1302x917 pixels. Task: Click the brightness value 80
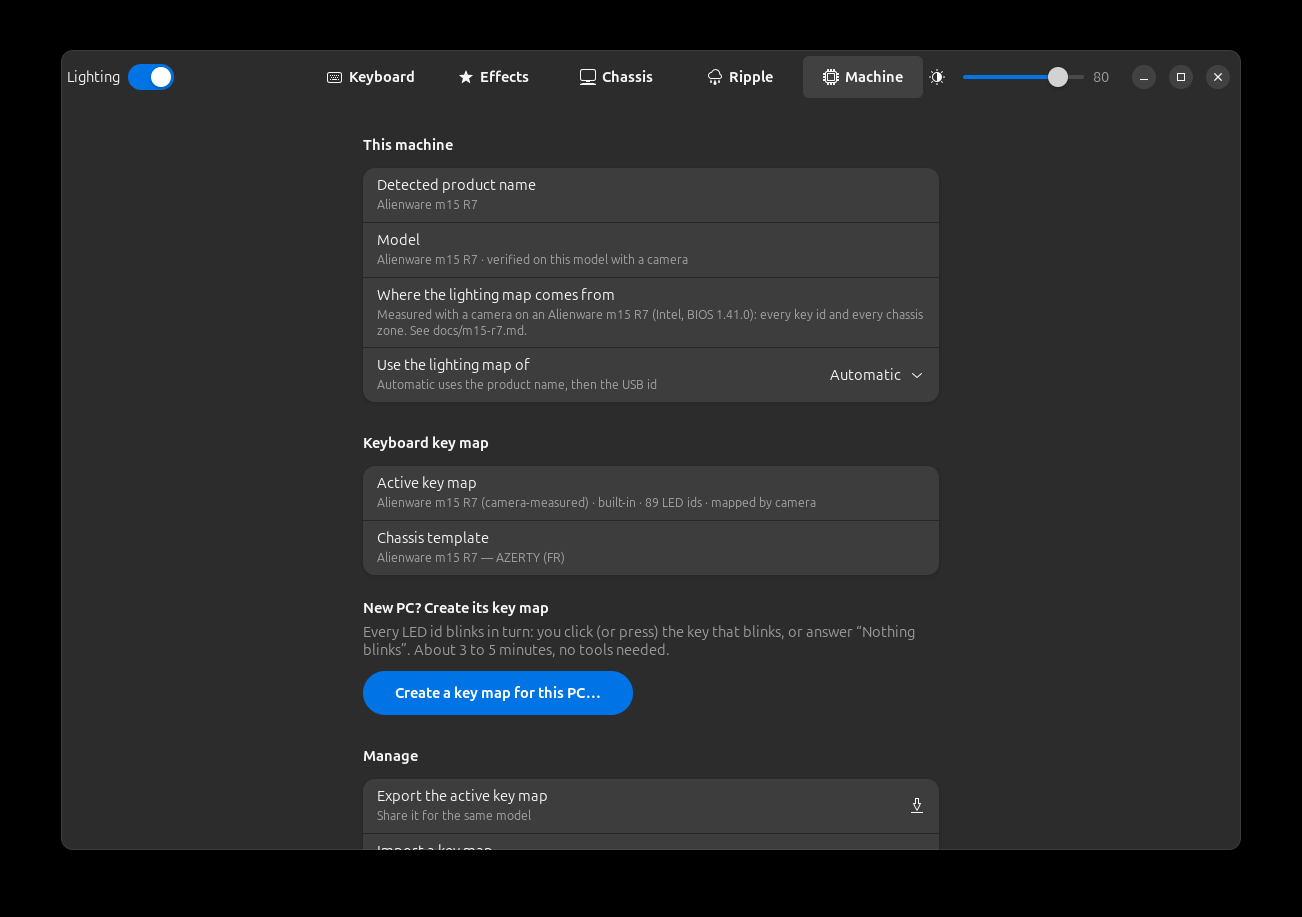pyautogui.click(x=1101, y=77)
